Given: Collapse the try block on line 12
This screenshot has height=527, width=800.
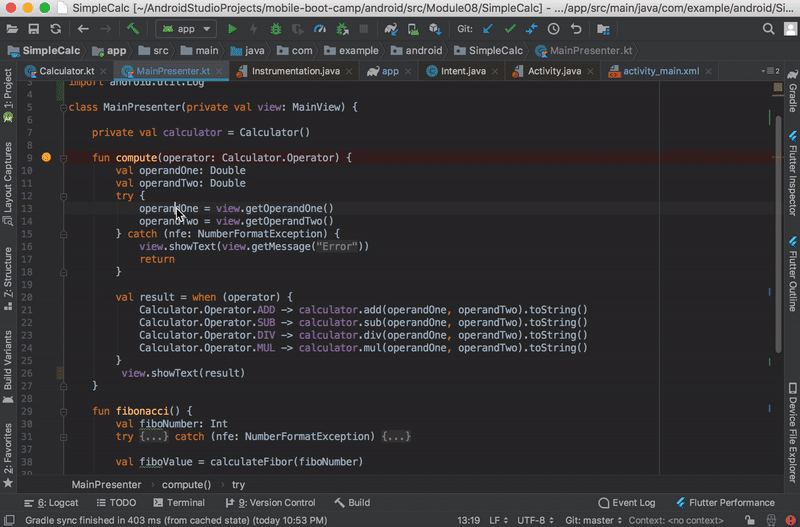Looking at the screenshot, I should 63,196.
